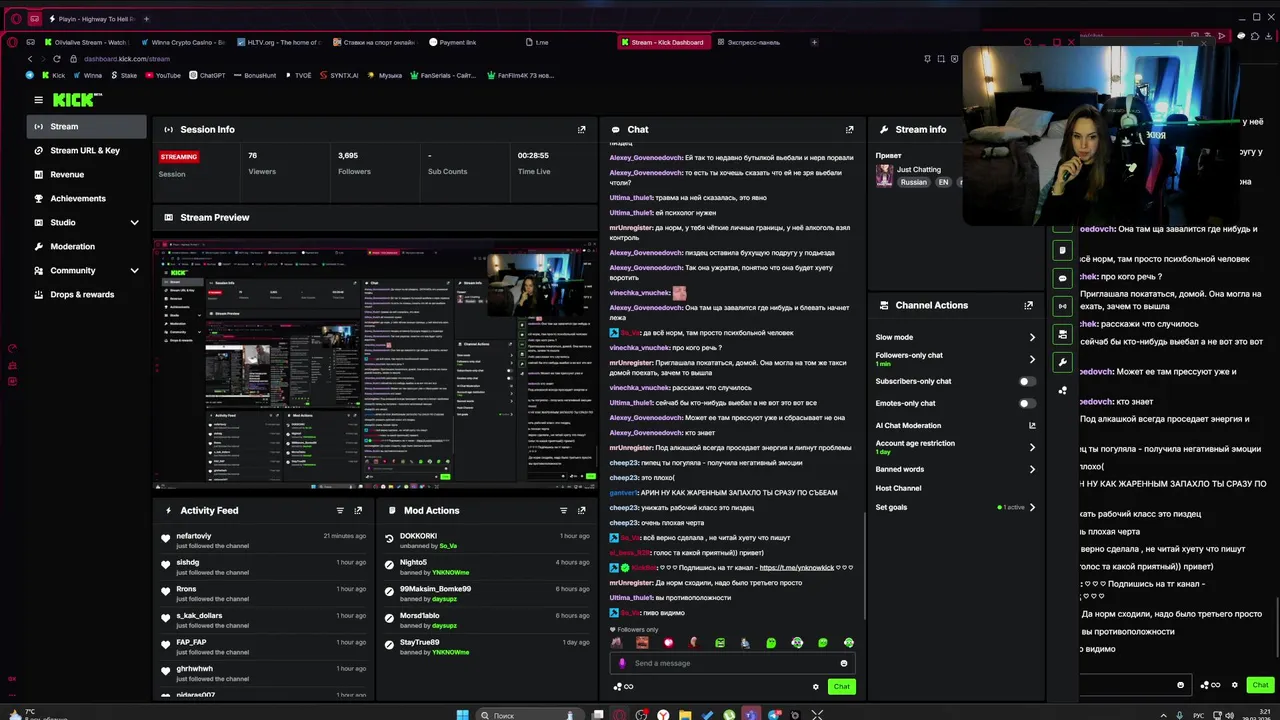Open the t.me/ynknowkick link in chat
Viewport: 1280px width, 720px height.
point(796,567)
